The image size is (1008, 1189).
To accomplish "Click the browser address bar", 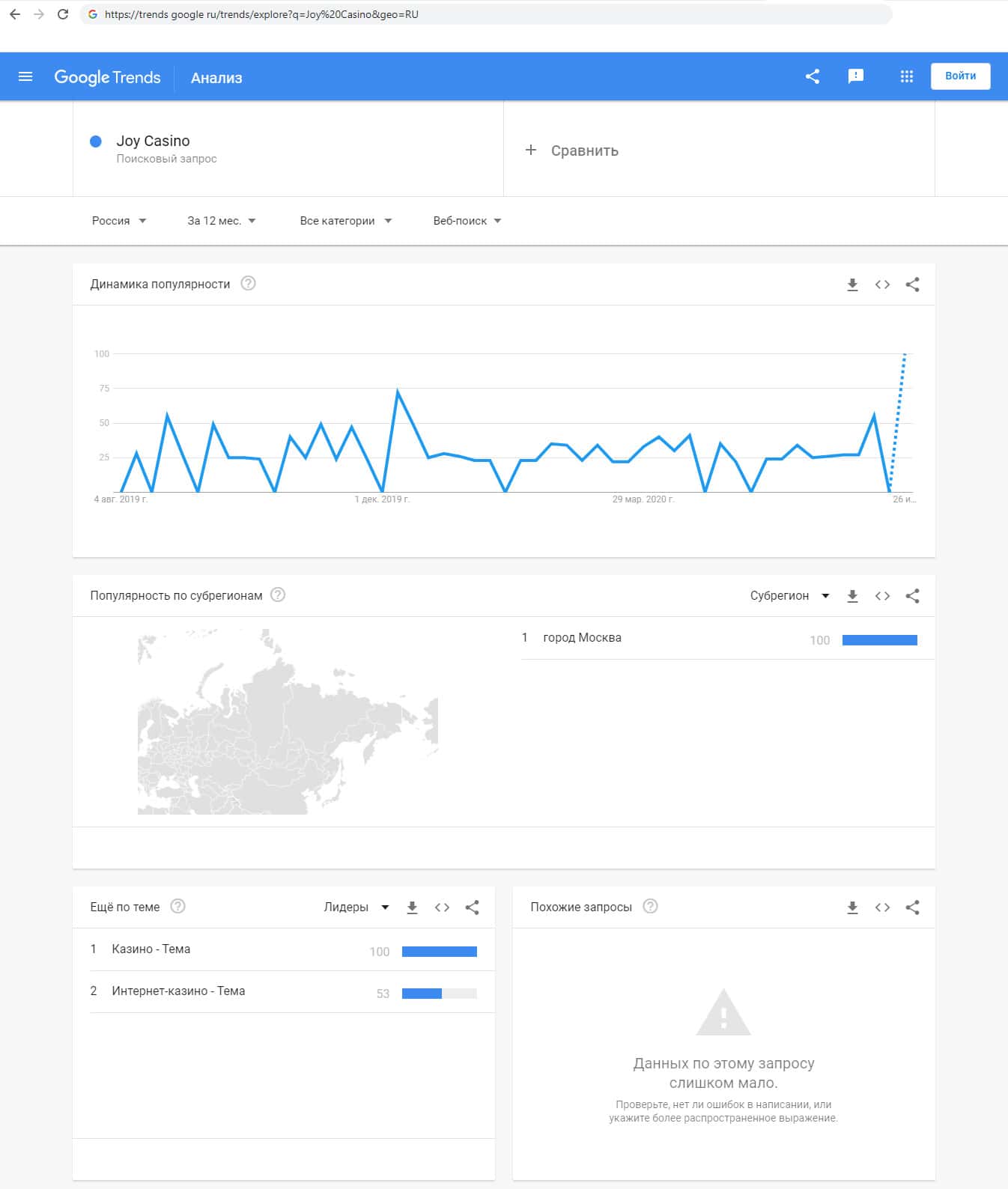I will 487,14.
